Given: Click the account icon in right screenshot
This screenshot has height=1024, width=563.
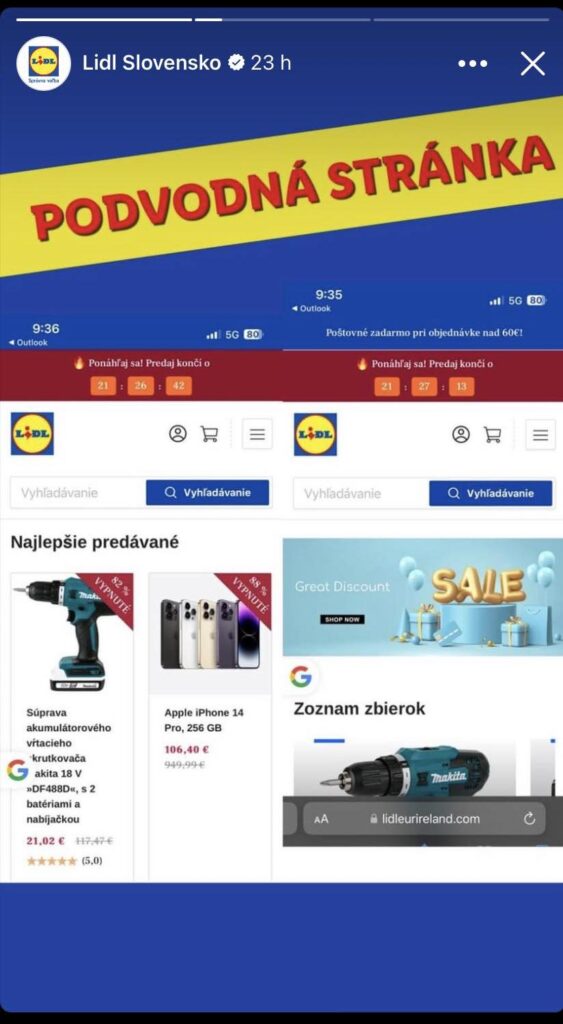Looking at the screenshot, I should [x=461, y=434].
